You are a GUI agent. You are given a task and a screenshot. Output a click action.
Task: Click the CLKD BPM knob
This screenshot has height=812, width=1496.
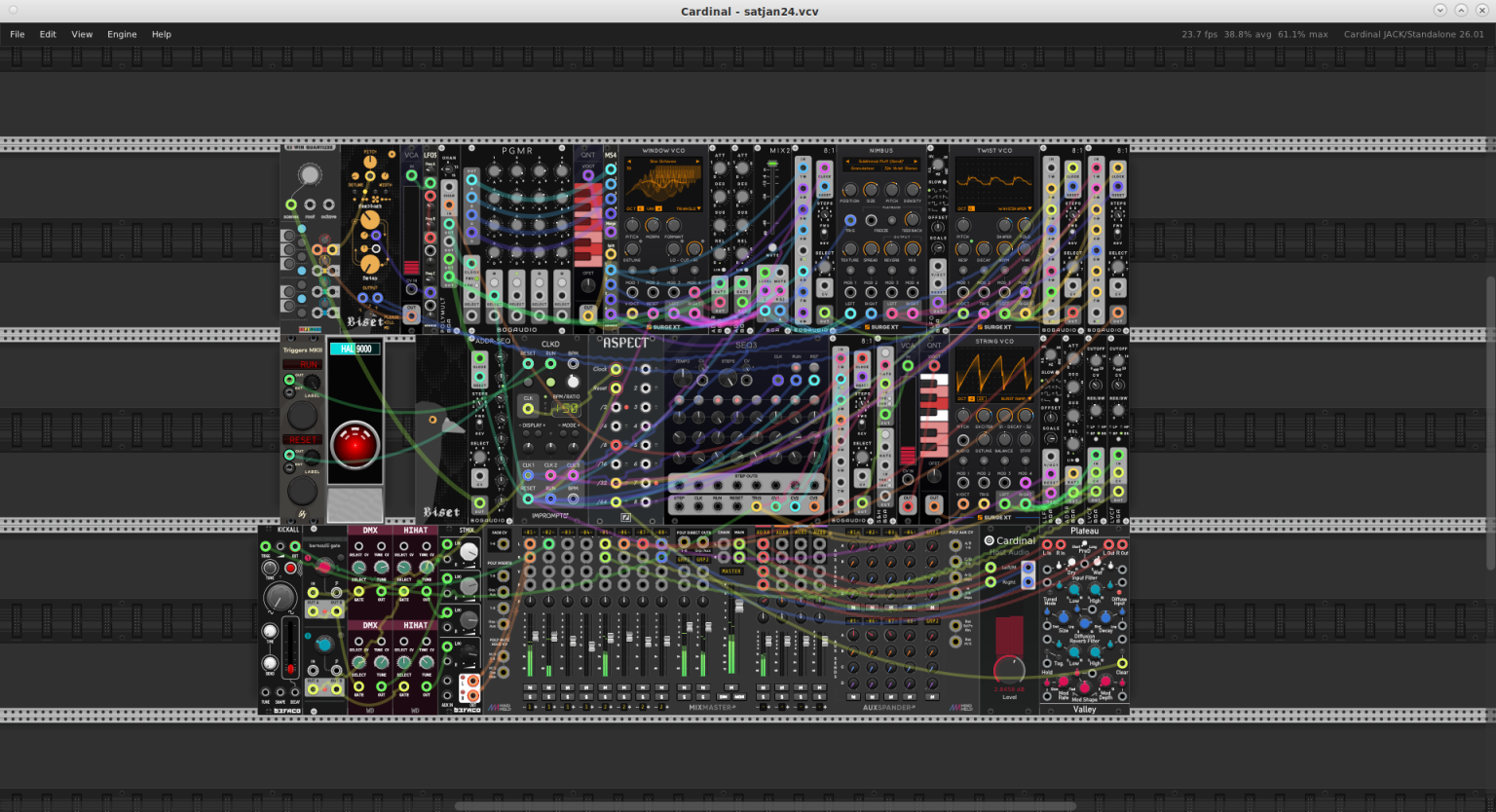[573, 381]
